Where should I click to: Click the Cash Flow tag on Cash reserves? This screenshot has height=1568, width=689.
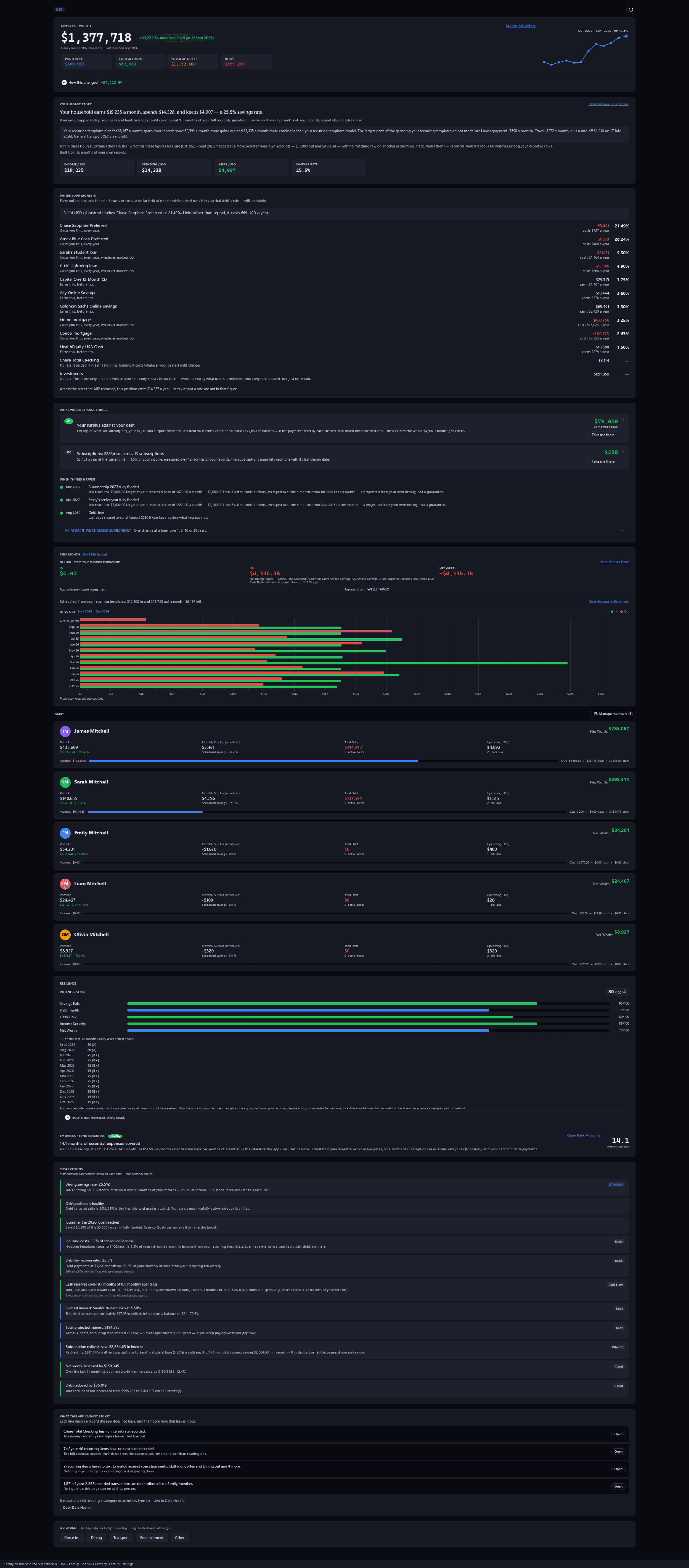[x=615, y=1284]
